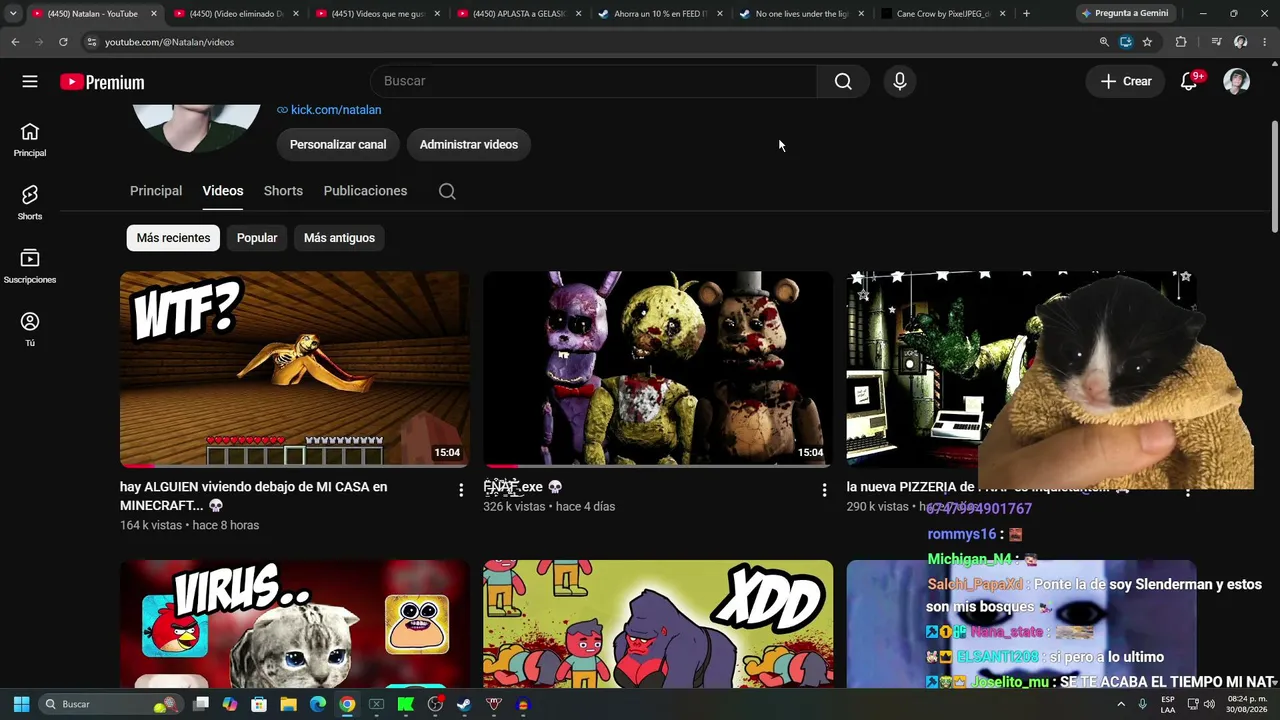
Task: Open the YouTube account avatar menu
Action: (x=1236, y=81)
